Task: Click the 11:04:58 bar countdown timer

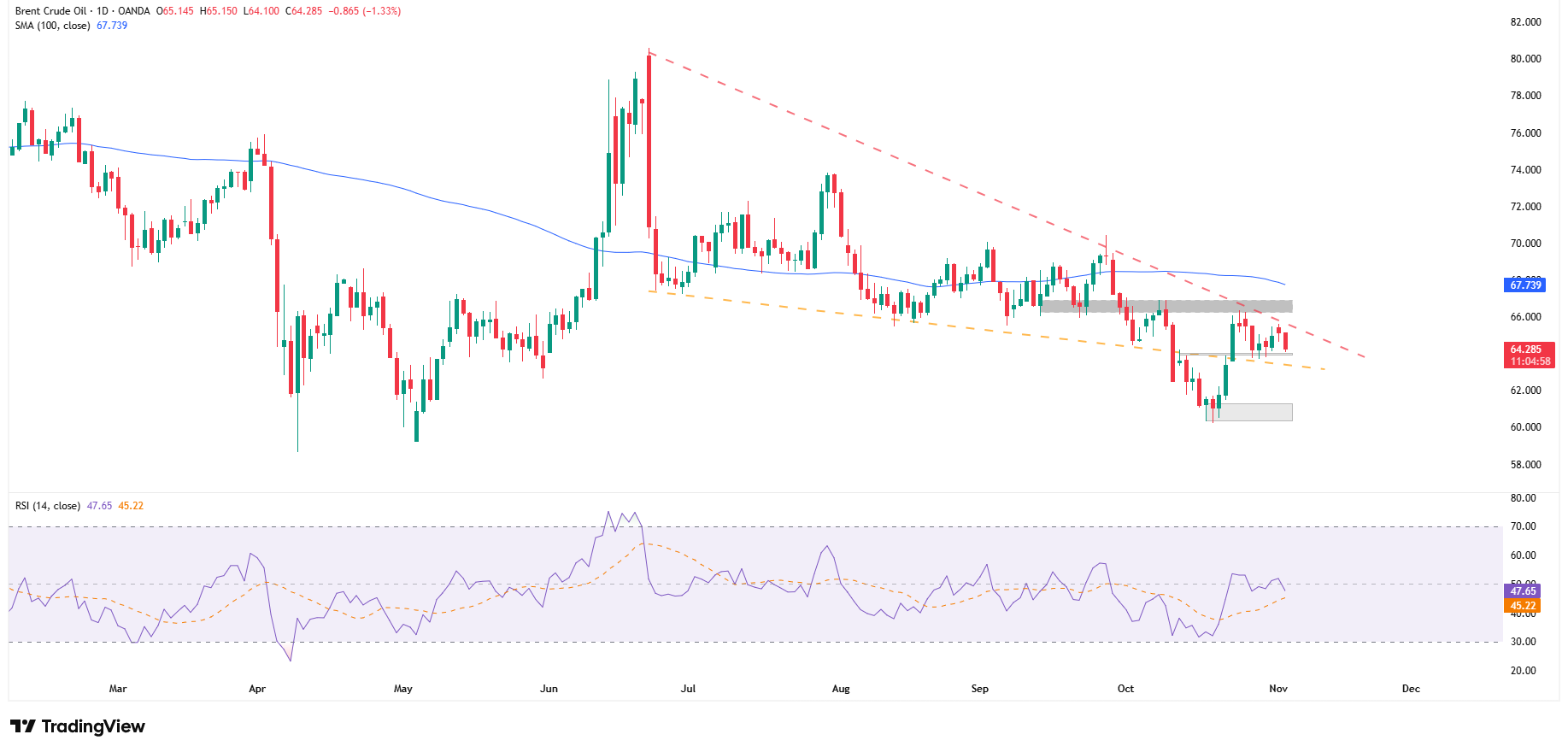Action: point(1530,361)
